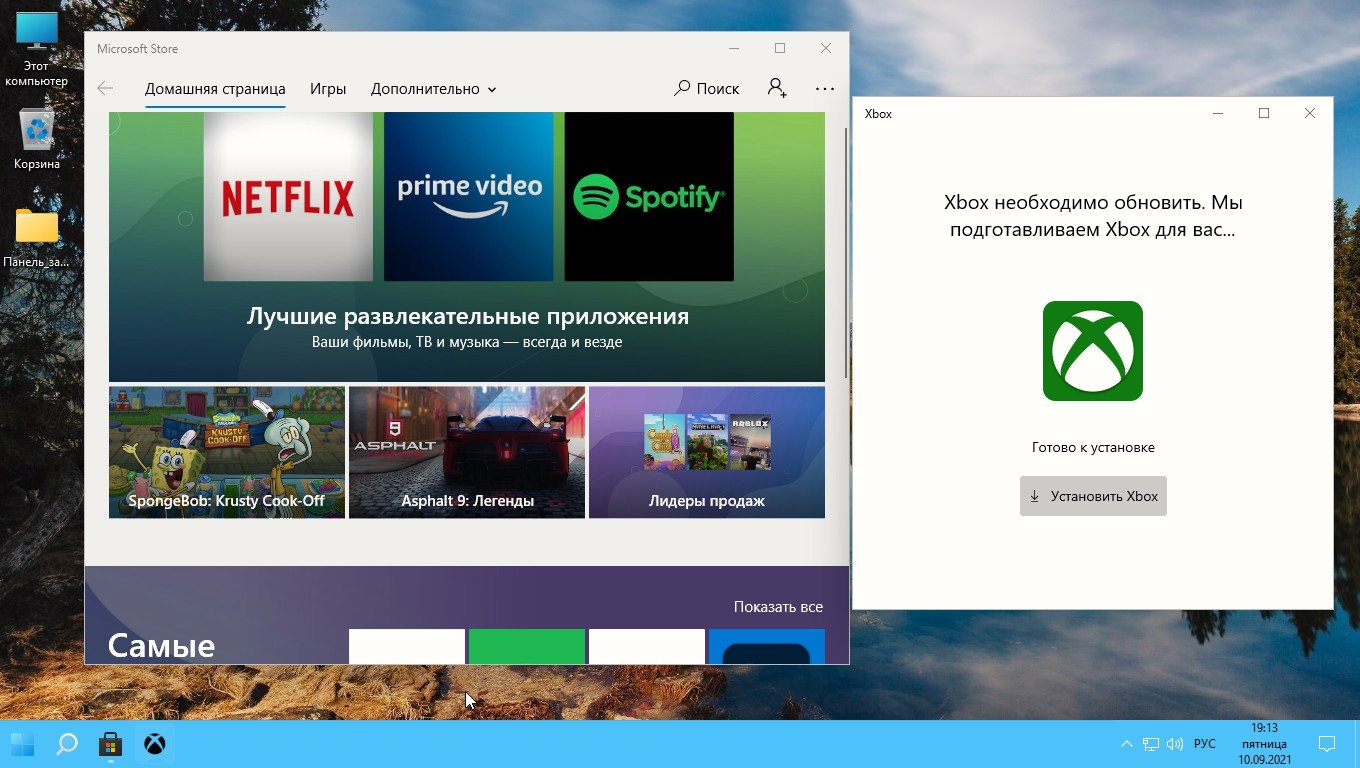Open the Windows Start menu
1360x768 pixels.
point(22,744)
